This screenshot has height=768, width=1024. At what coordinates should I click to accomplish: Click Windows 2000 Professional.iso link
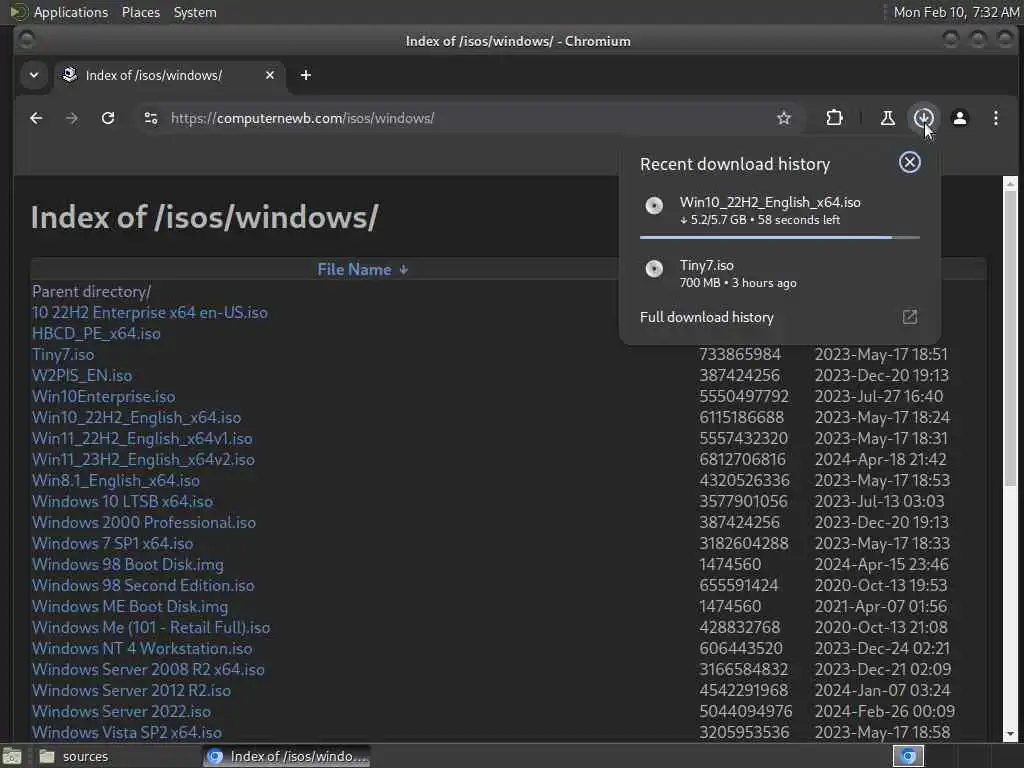[x=144, y=522]
